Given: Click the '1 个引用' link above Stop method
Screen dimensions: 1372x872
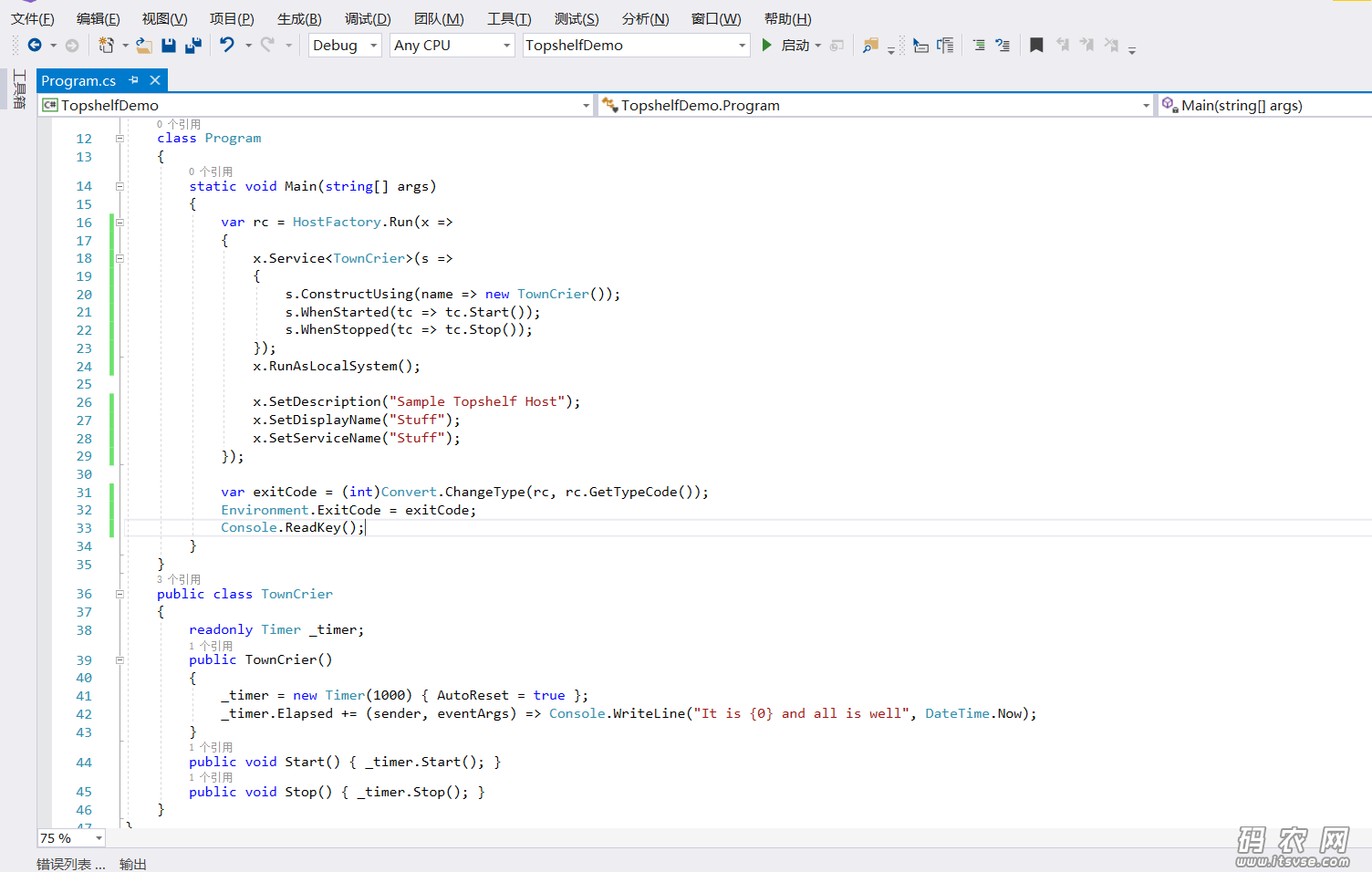Looking at the screenshot, I should pos(211,777).
